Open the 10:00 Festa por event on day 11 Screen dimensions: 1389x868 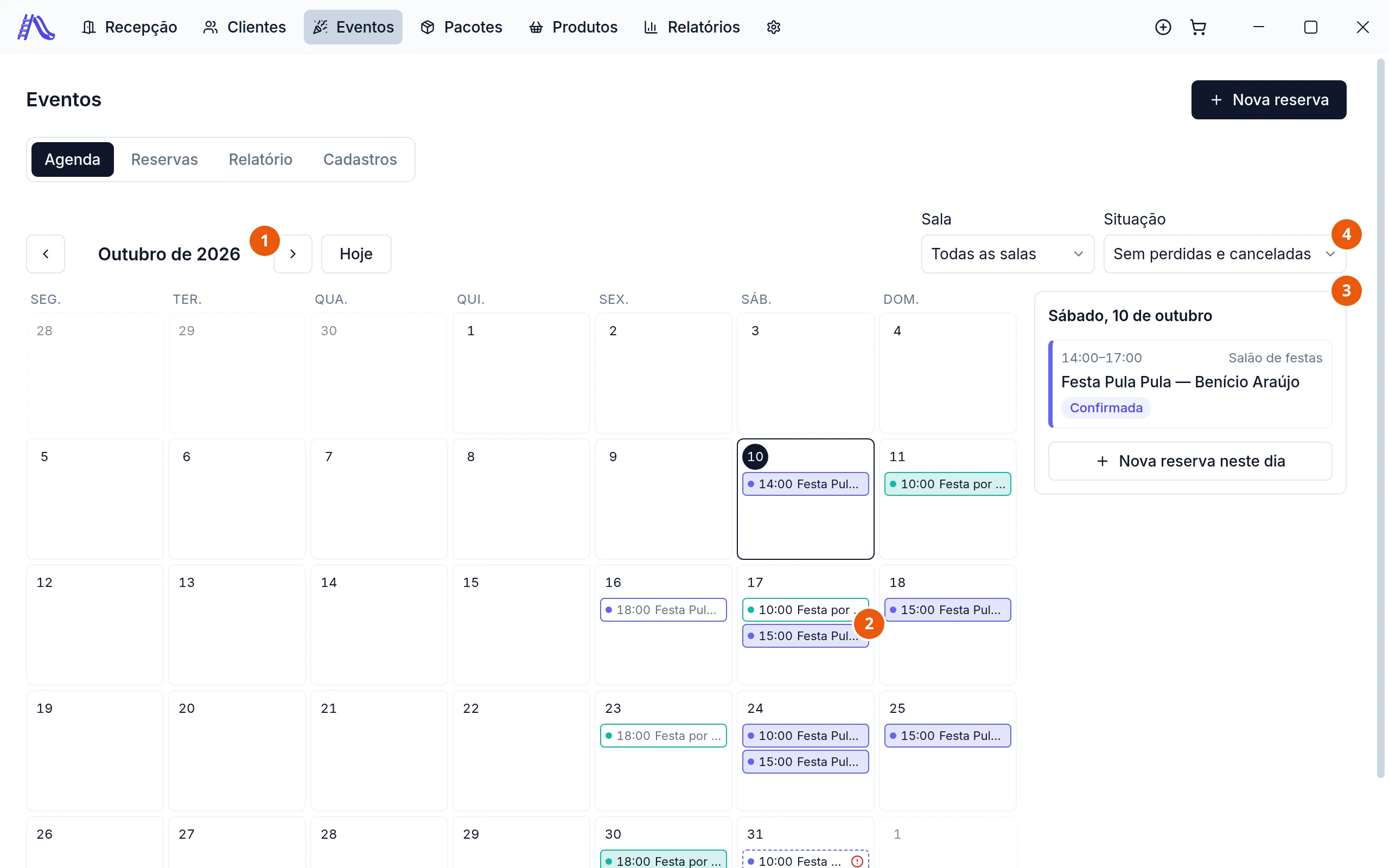tap(948, 484)
